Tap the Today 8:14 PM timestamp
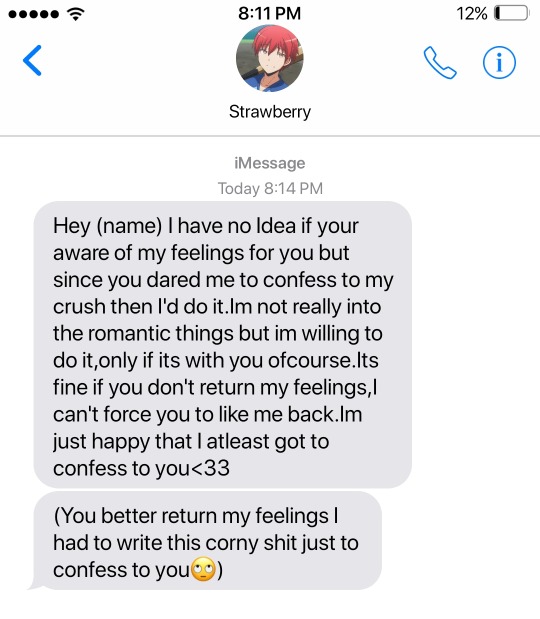Viewport: 540px width, 619px height. [x=270, y=188]
